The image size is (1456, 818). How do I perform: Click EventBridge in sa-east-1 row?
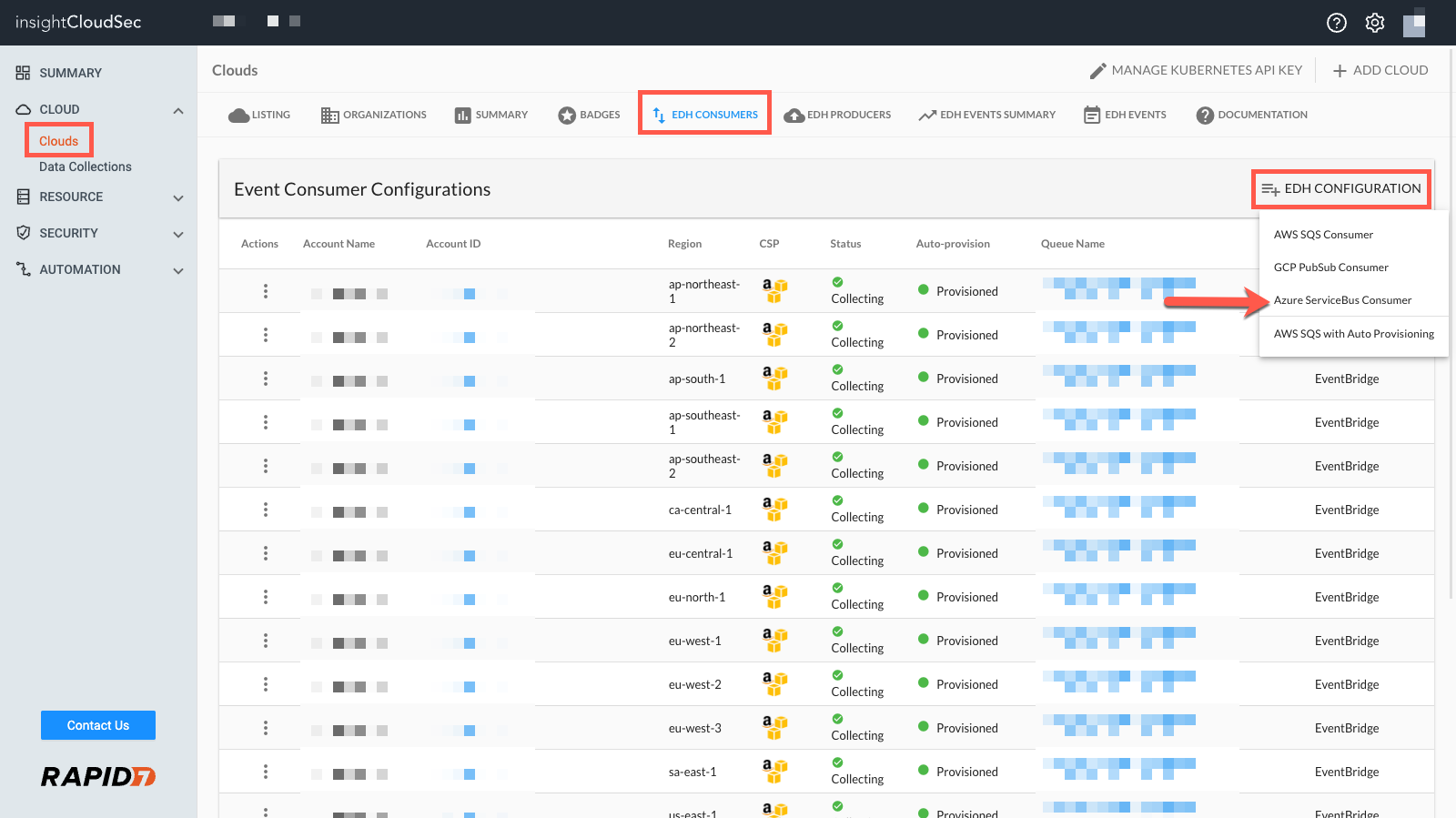click(x=1347, y=772)
